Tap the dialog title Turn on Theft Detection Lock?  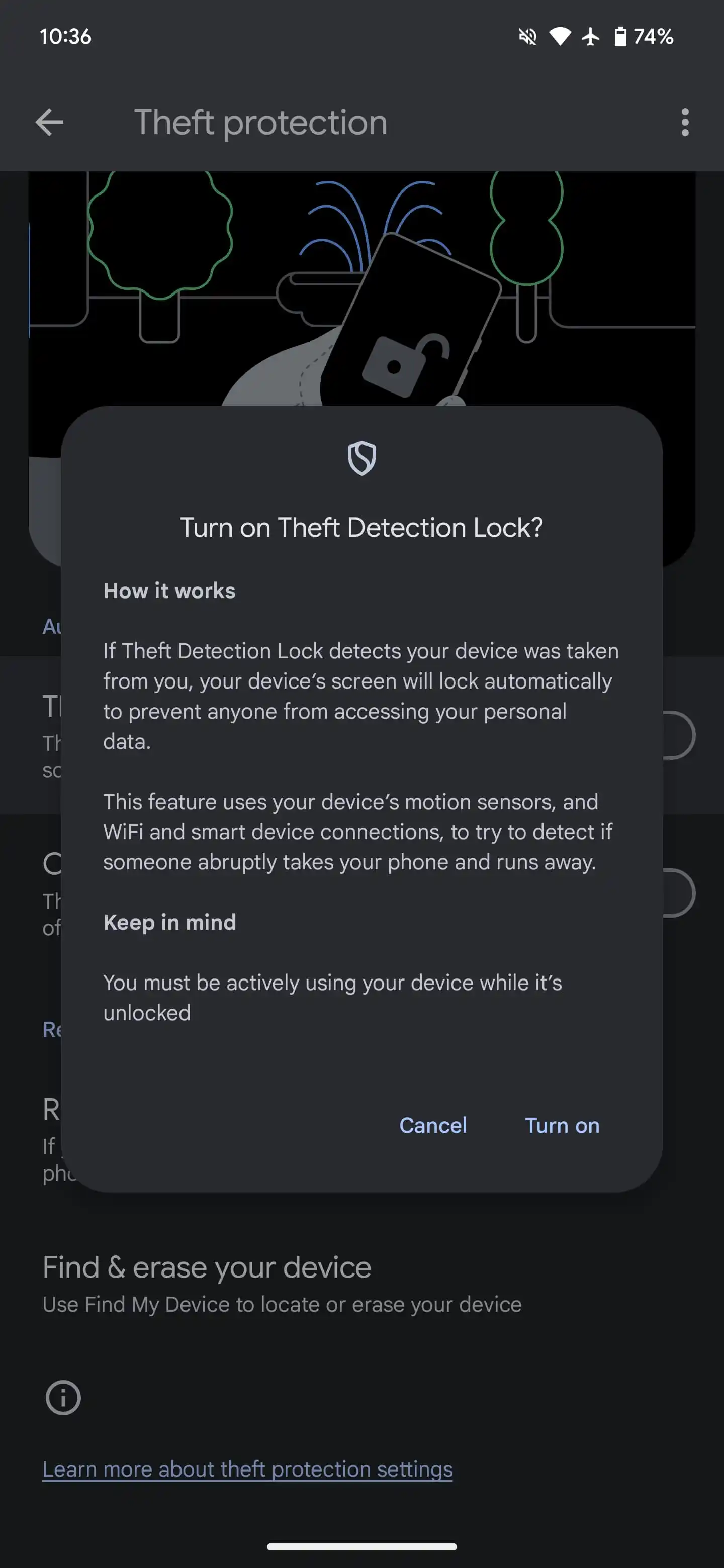[x=361, y=527]
